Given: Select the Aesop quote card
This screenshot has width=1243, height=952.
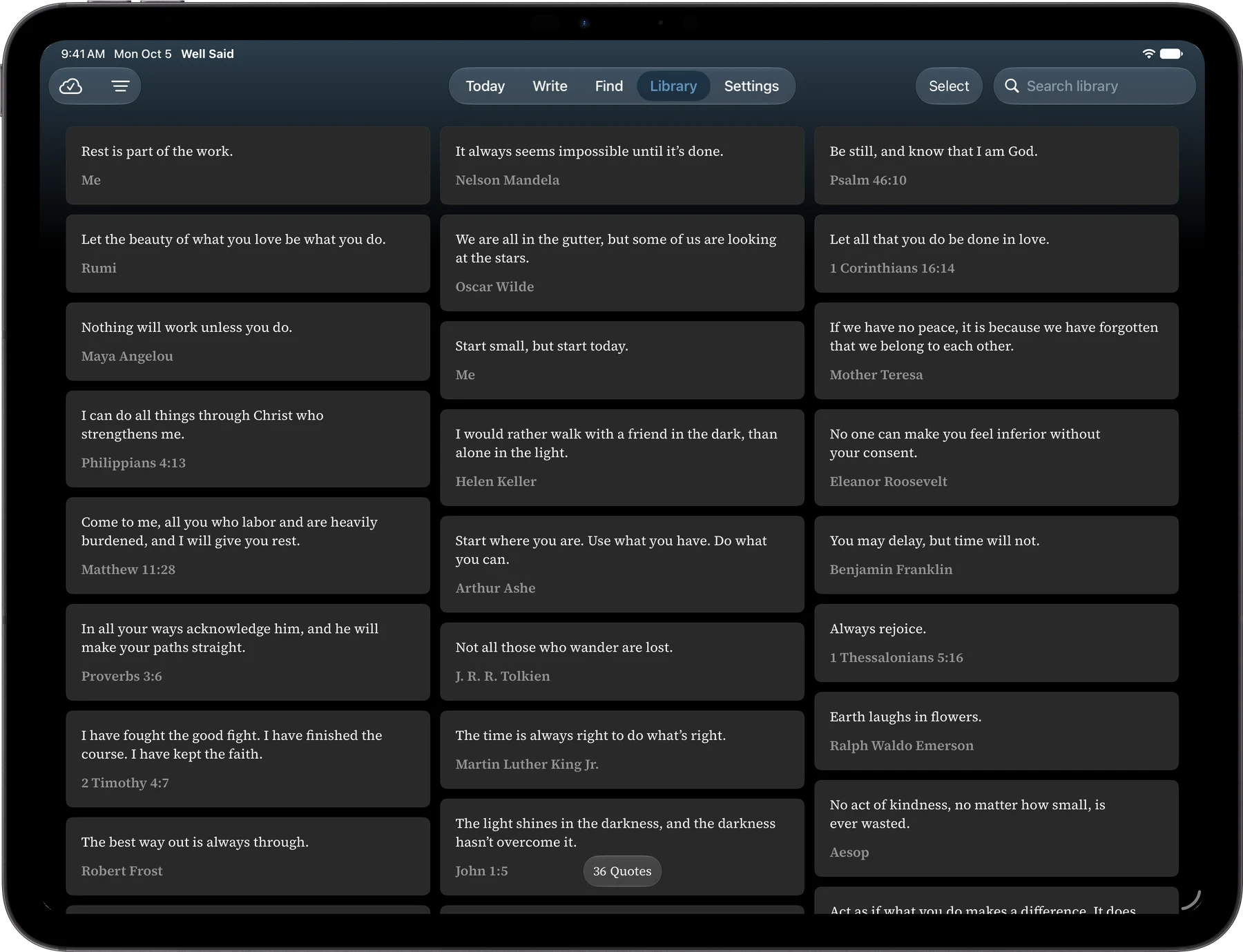Looking at the screenshot, I should coord(996,828).
